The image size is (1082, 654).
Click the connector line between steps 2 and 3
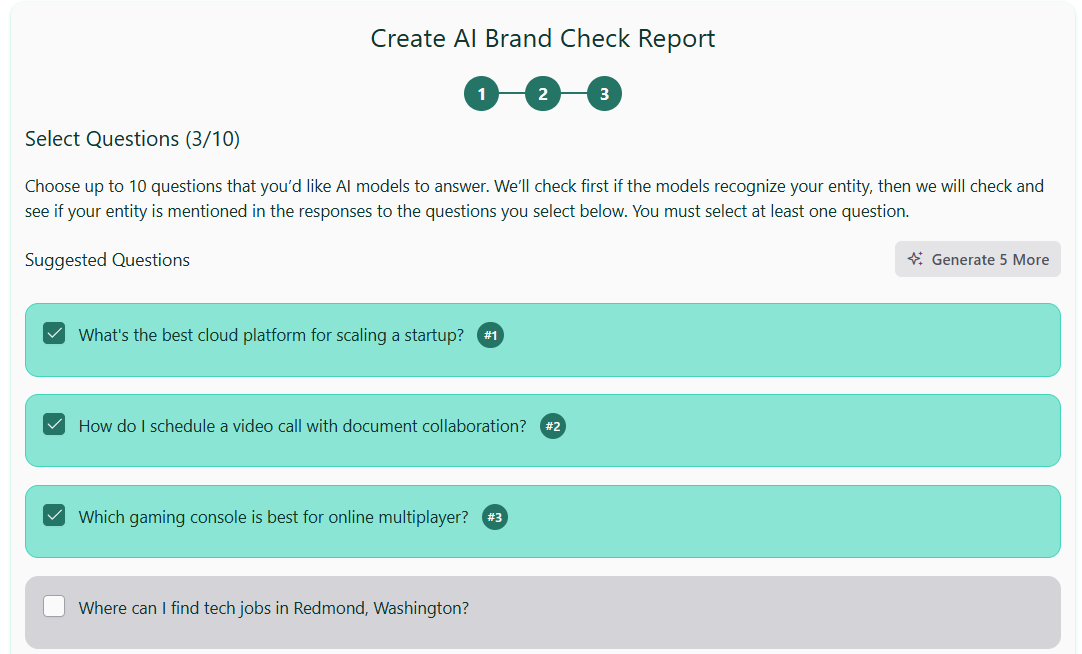pyautogui.click(x=574, y=94)
